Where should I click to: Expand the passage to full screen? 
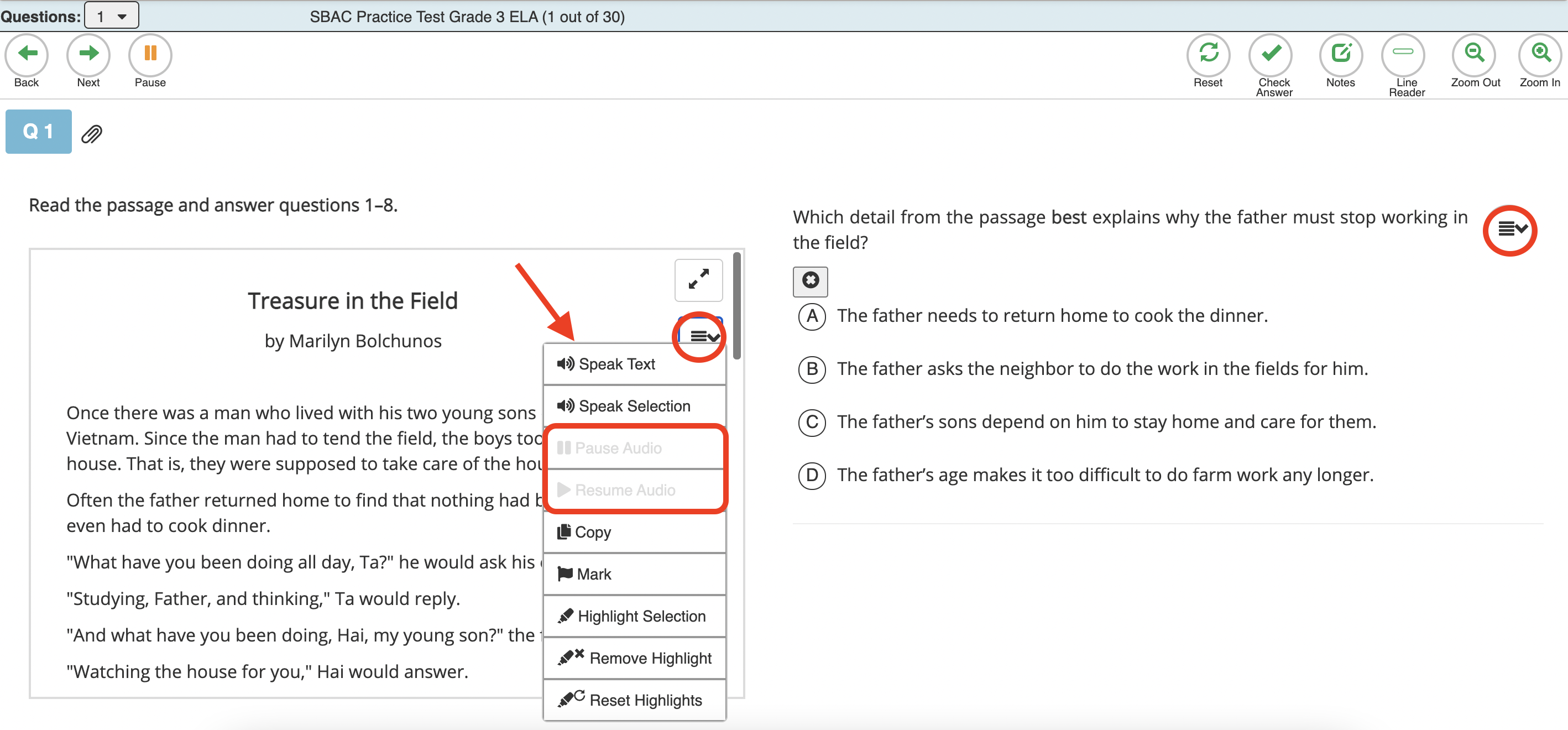698,280
